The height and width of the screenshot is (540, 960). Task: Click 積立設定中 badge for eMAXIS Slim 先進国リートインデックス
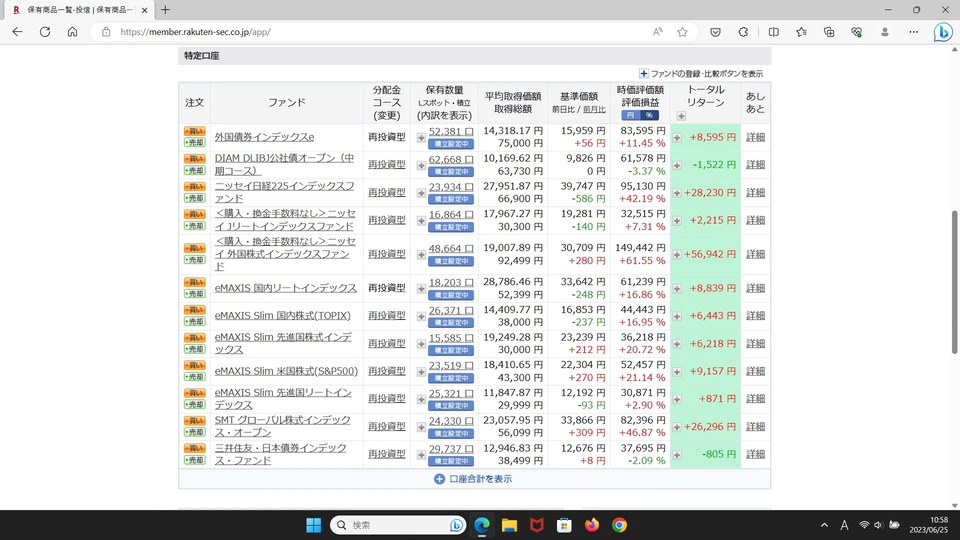(451, 405)
